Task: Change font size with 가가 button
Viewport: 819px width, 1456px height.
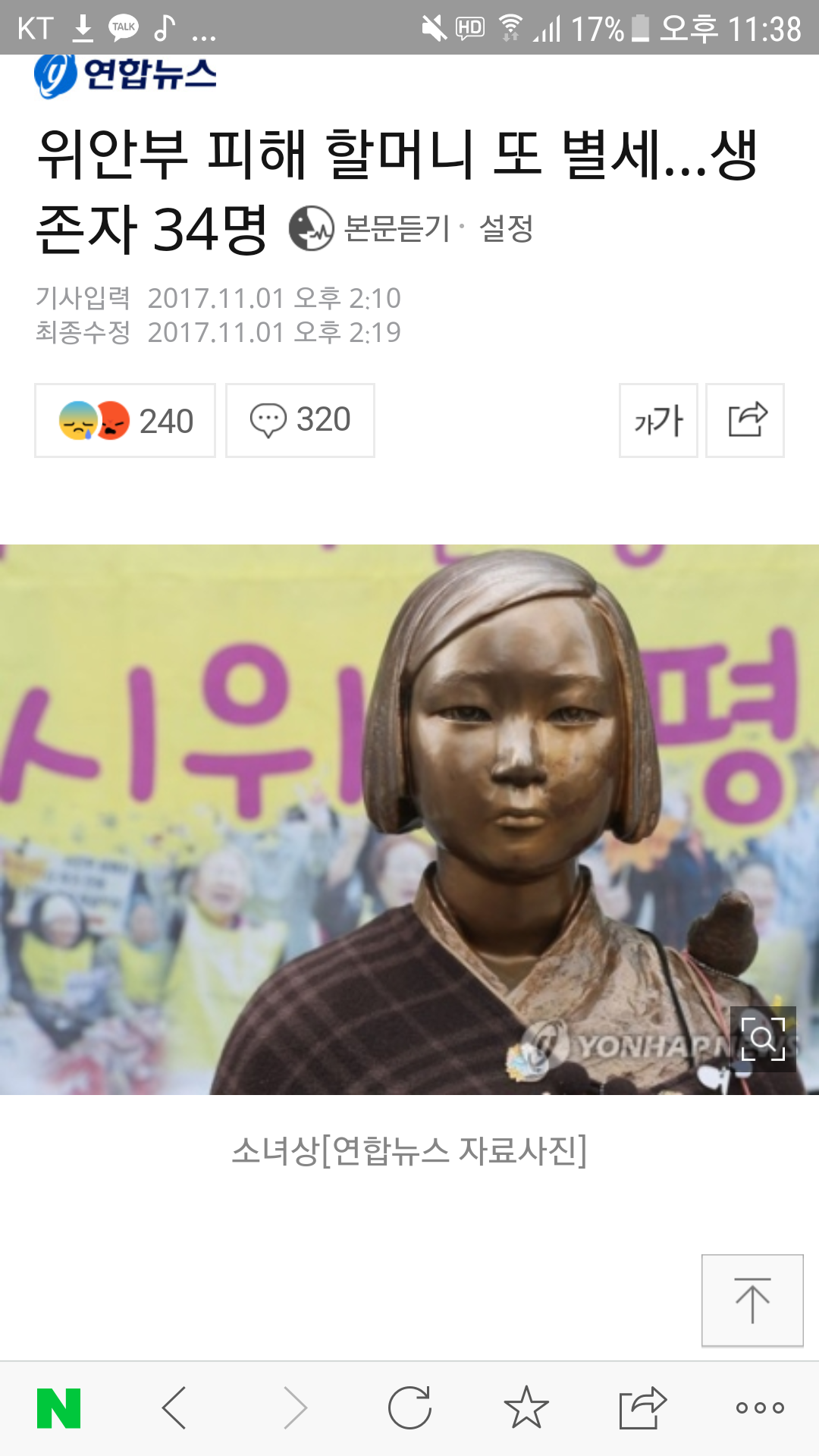Action: point(658,421)
